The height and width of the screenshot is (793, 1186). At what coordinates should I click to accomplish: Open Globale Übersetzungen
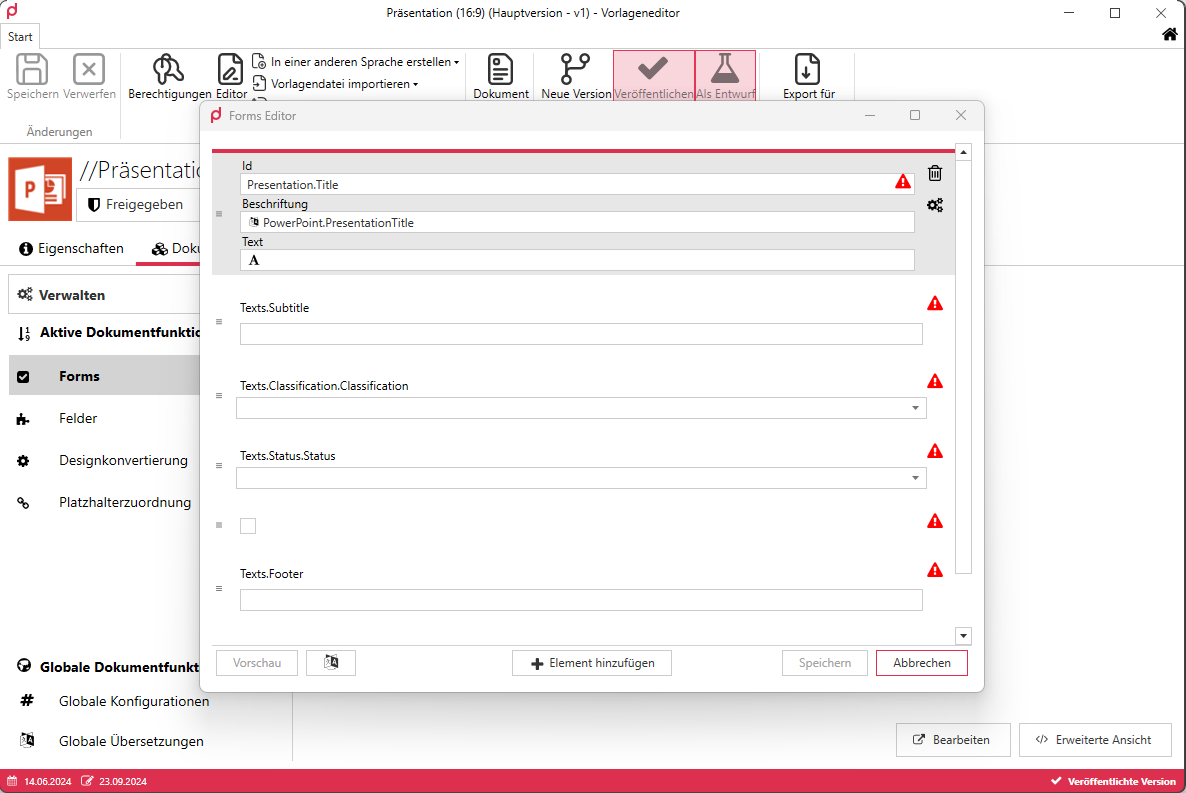[131, 741]
